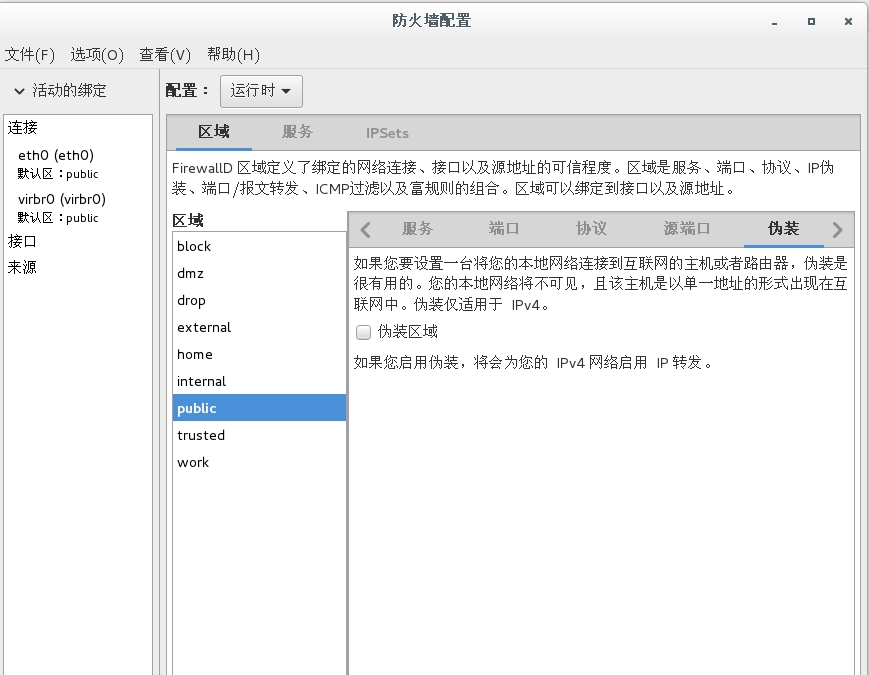Maximize the 防火墙配置 window
The width and height of the screenshot is (869, 675).
(x=811, y=22)
